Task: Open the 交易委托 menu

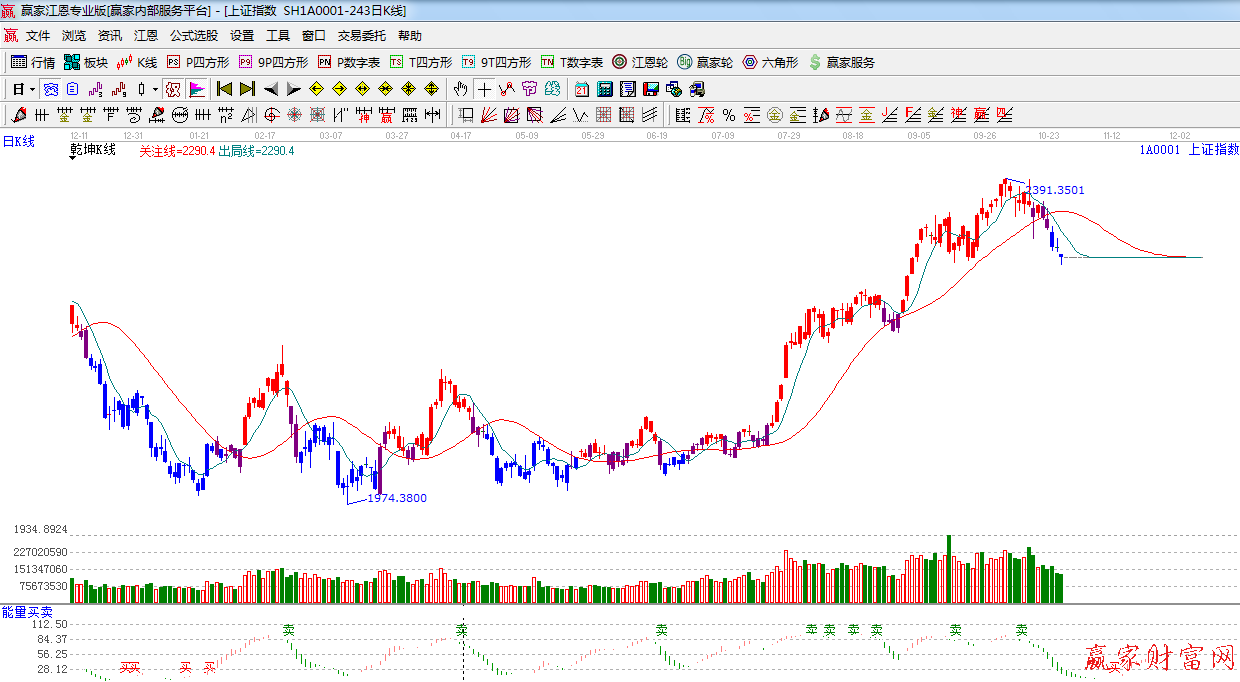Action: 361,36
